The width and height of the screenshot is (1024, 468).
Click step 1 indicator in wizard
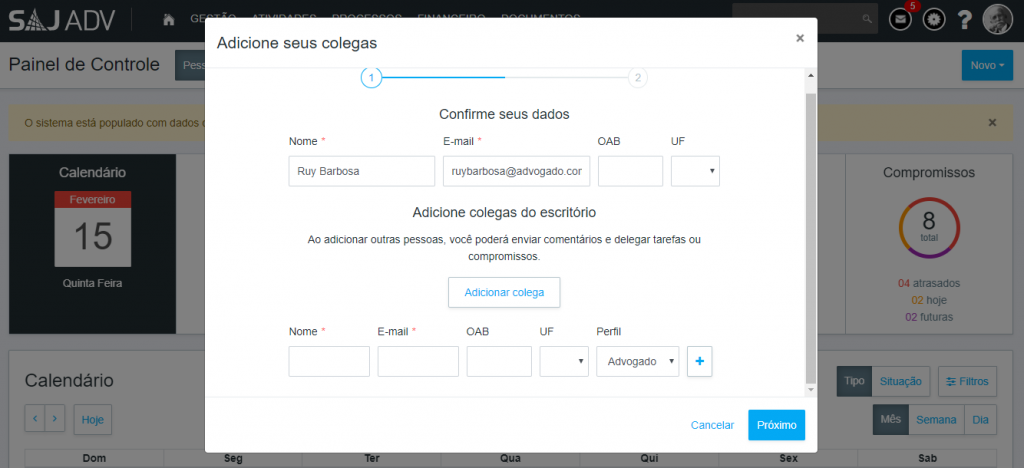(x=371, y=78)
